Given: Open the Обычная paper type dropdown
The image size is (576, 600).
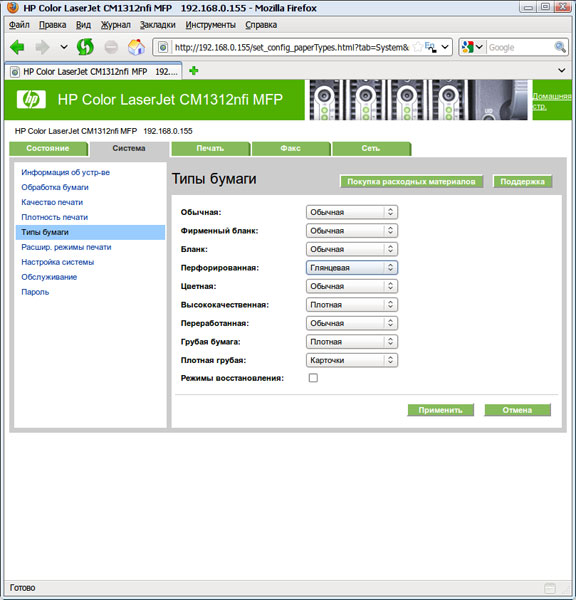Looking at the screenshot, I should point(352,212).
